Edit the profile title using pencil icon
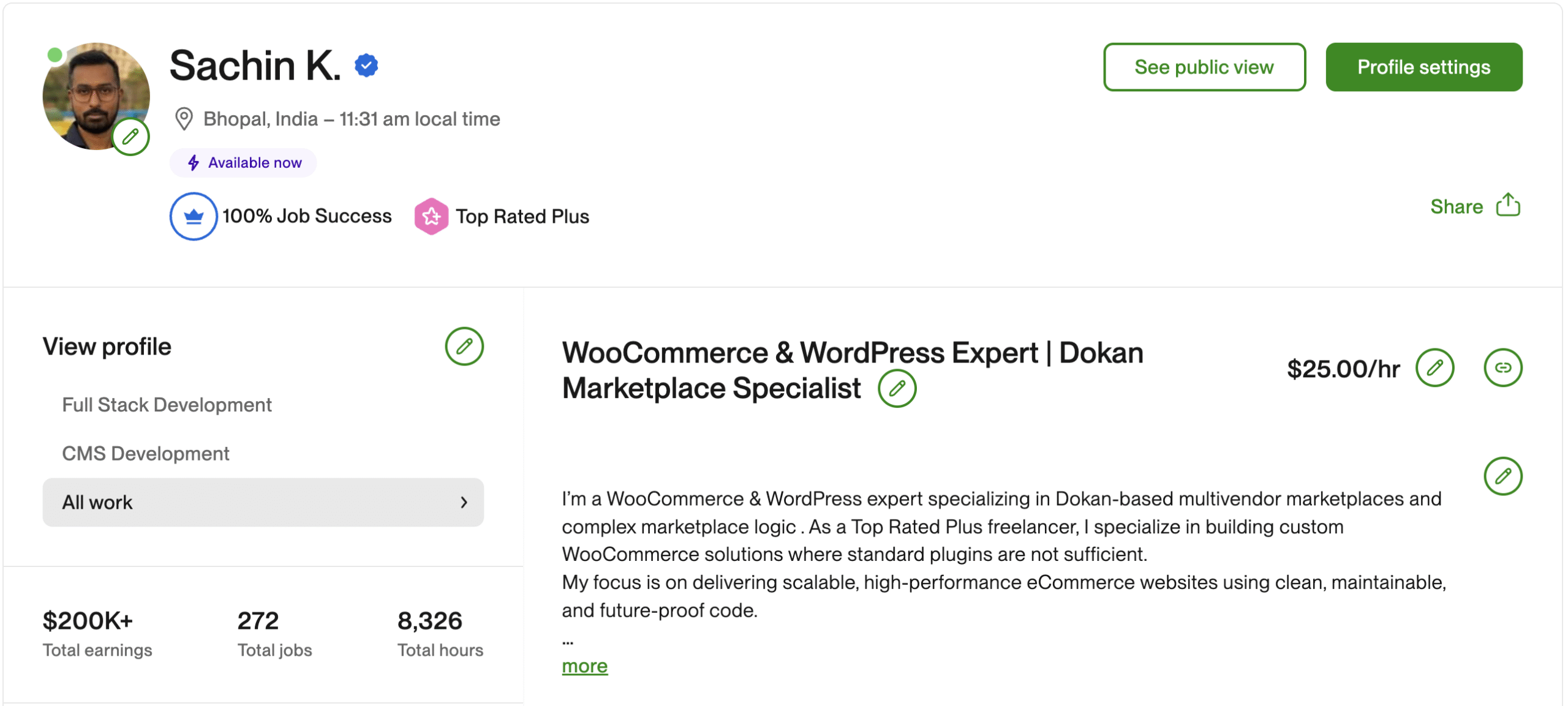The height and width of the screenshot is (706, 1568). 897,388
